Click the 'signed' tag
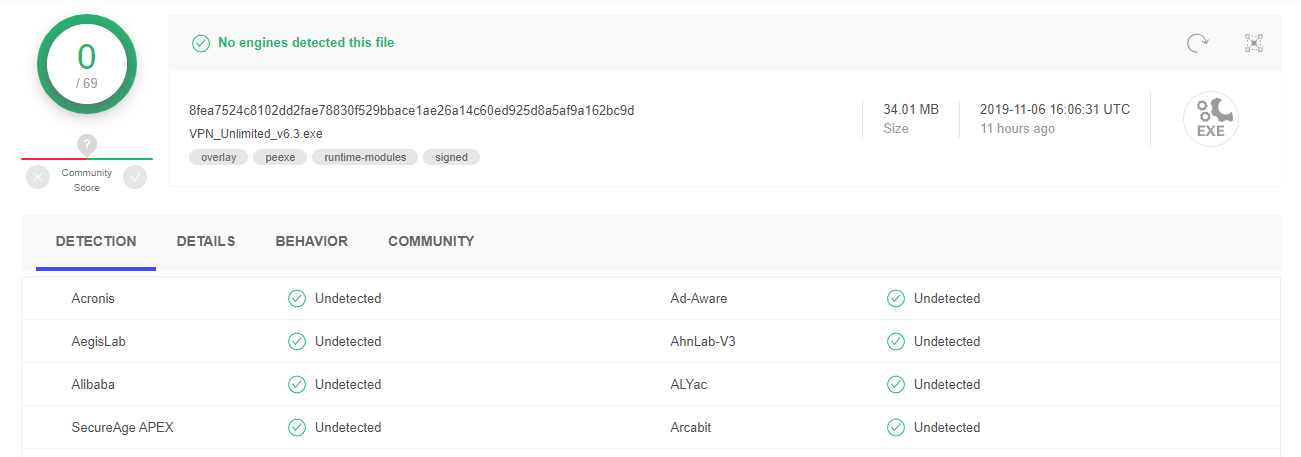 451,157
